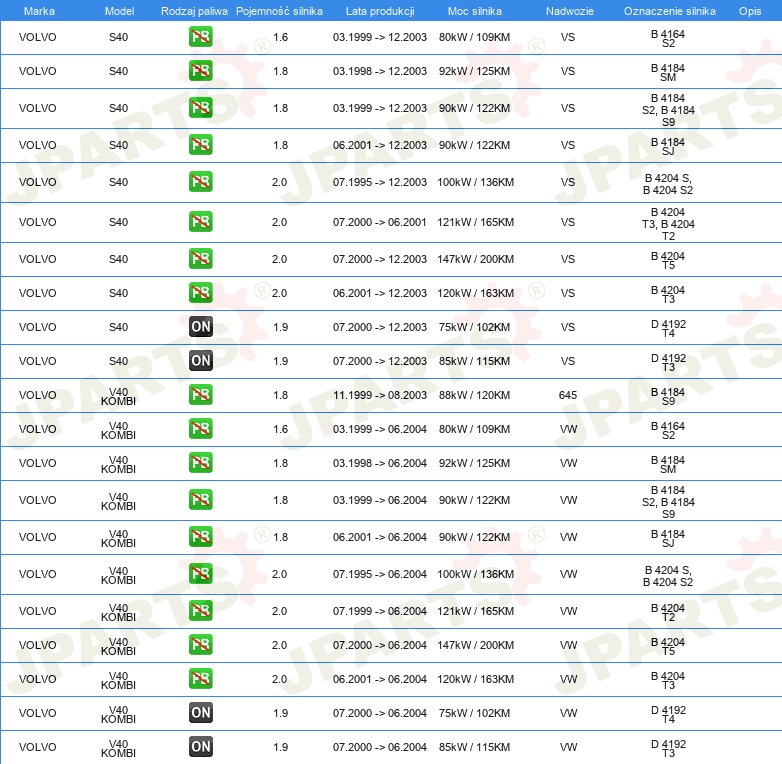Click the Opis column header
Screen dimensions: 782x764
tap(750, 11)
